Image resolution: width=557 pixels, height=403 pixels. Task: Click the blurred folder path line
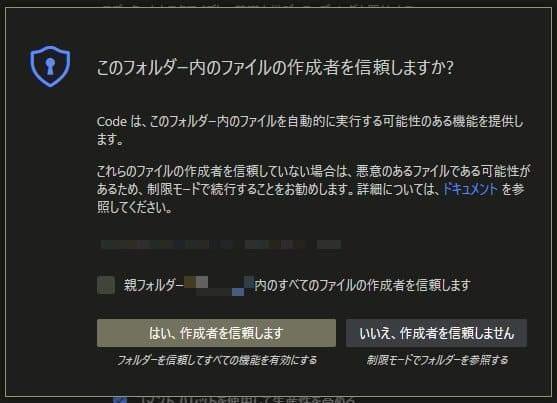221,245
